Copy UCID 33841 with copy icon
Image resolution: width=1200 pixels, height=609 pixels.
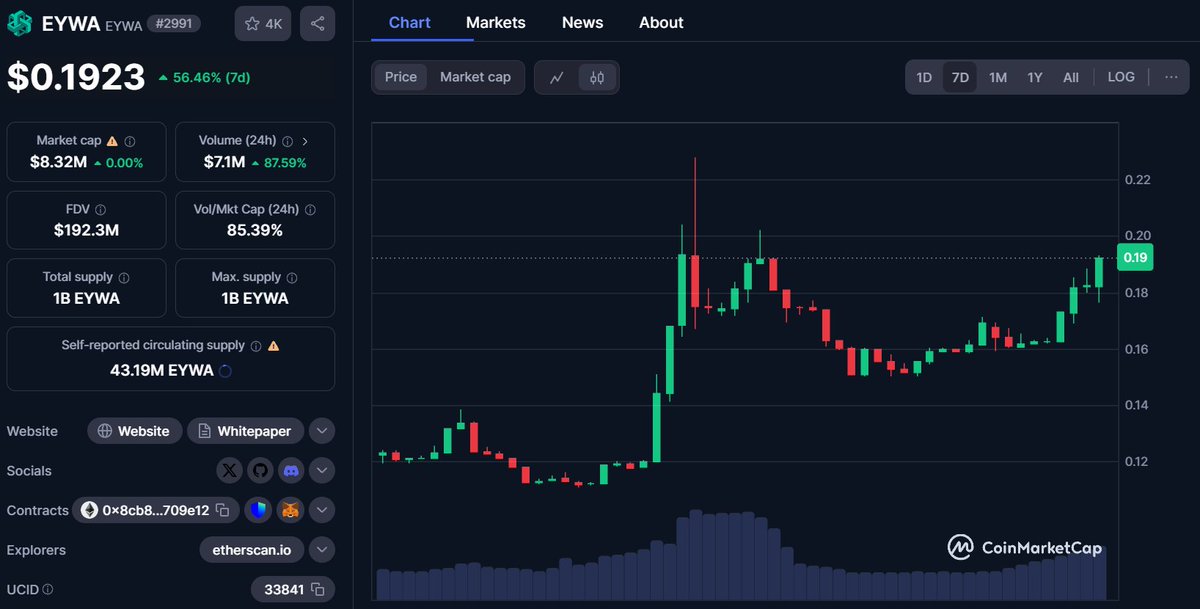click(x=317, y=589)
